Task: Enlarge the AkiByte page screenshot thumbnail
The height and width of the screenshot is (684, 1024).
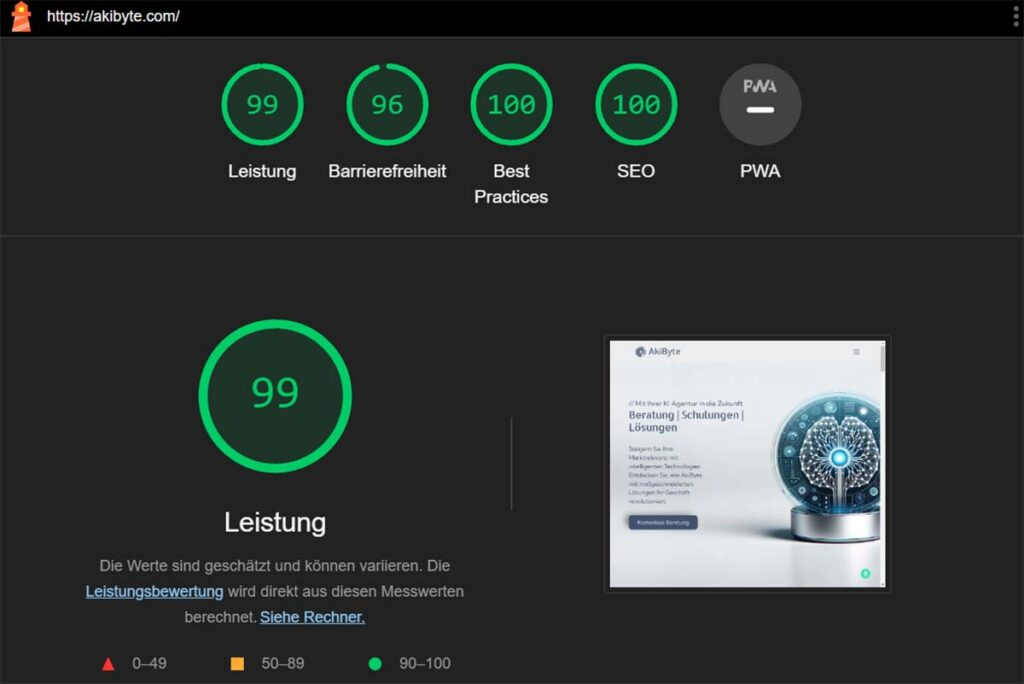Action: 747,464
